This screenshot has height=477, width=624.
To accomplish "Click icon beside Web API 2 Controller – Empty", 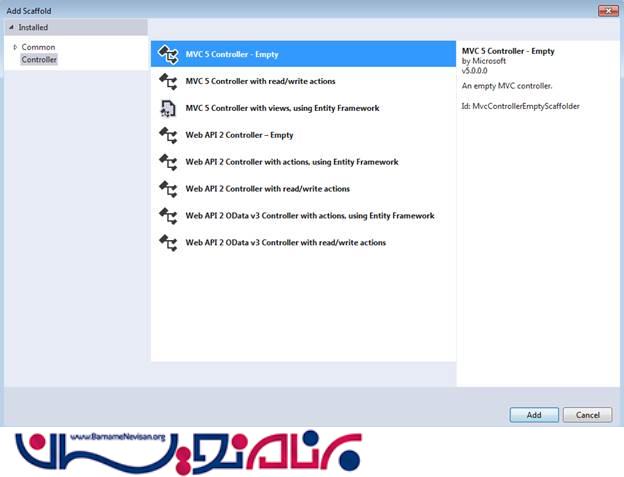I will pos(168,135).
